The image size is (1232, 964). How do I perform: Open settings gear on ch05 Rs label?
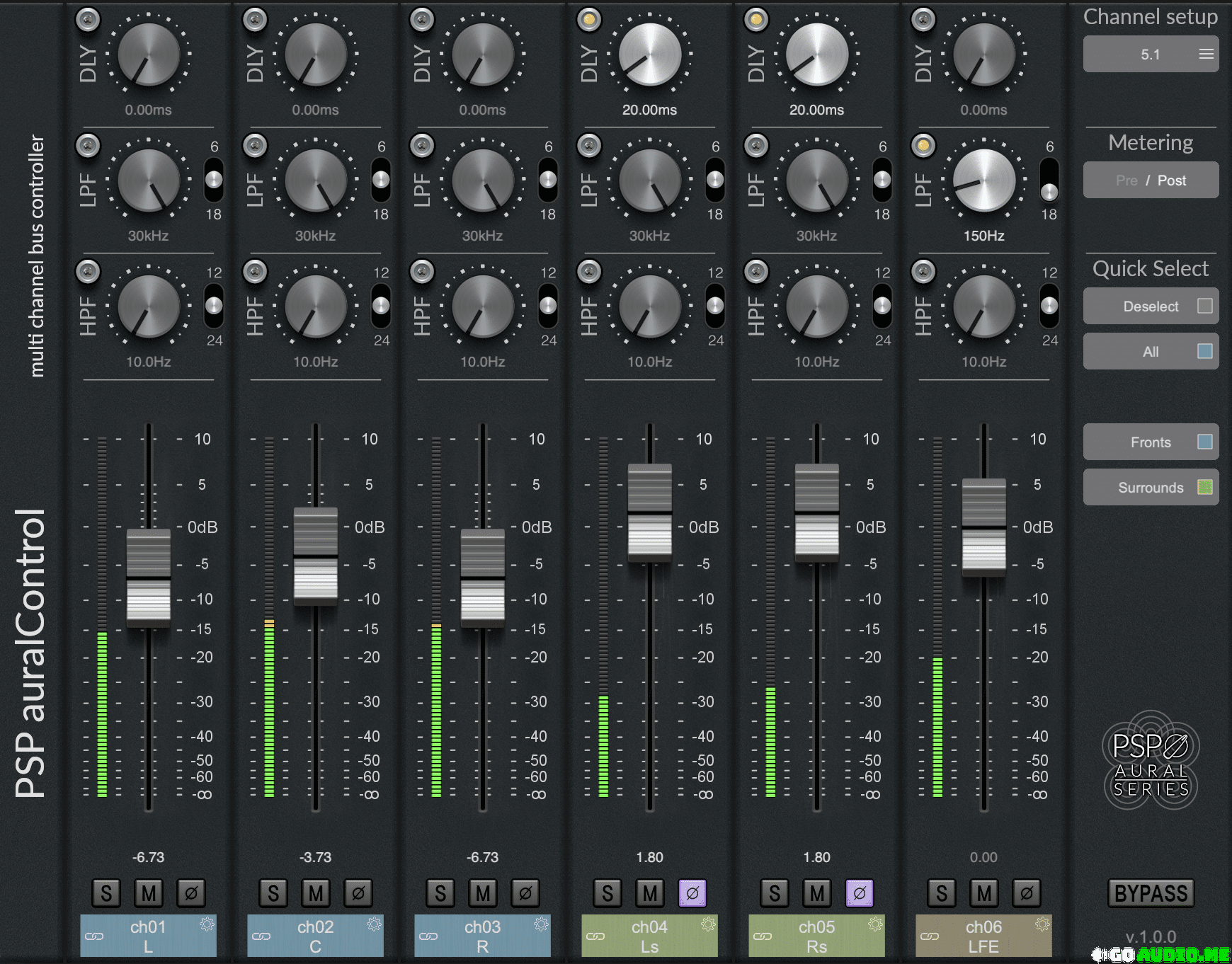(x=875, y=924)
